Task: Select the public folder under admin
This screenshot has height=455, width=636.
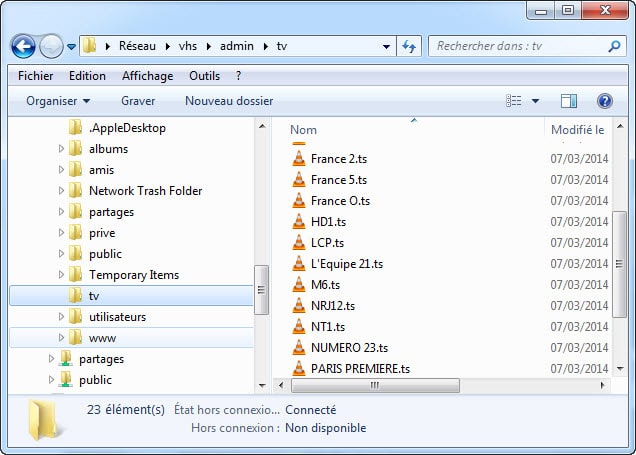Action: pyautogui.click(x=105, y=254)
